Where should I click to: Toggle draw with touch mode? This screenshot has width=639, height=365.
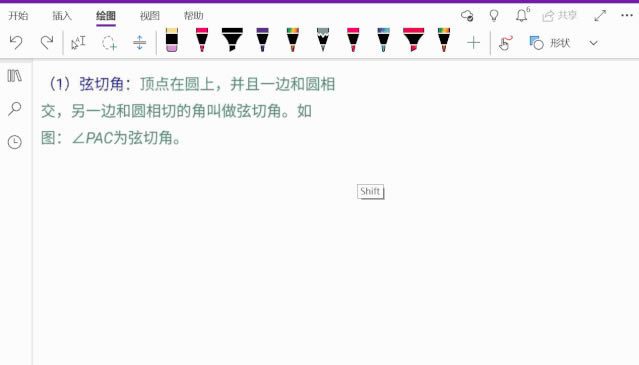[505, 43]
